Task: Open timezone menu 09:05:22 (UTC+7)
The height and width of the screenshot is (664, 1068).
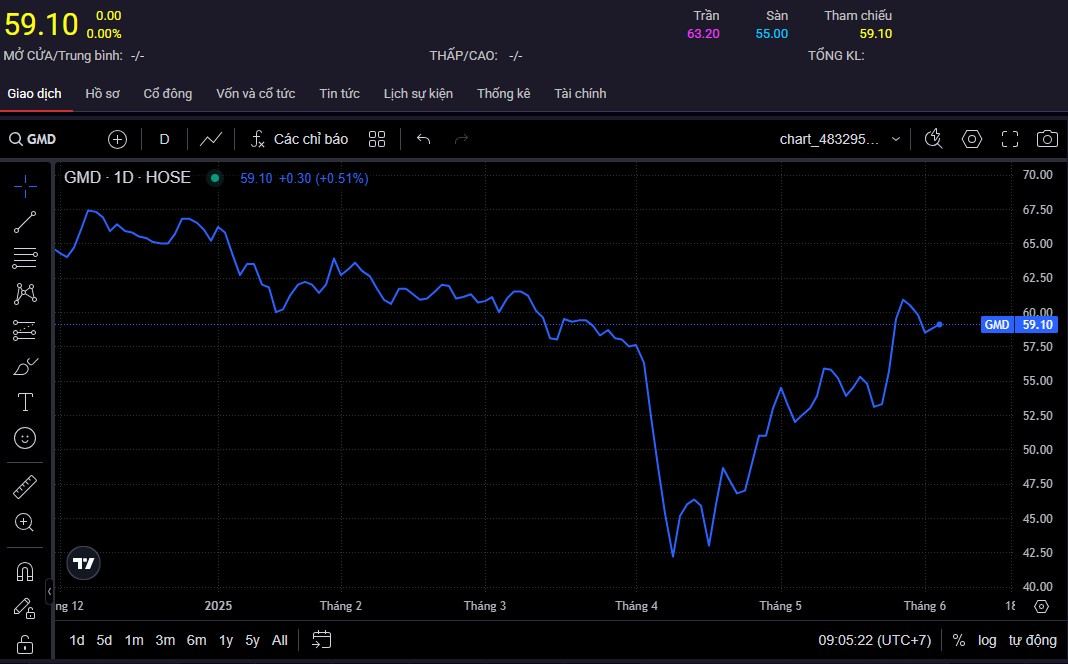Action: tap(875, 640)
